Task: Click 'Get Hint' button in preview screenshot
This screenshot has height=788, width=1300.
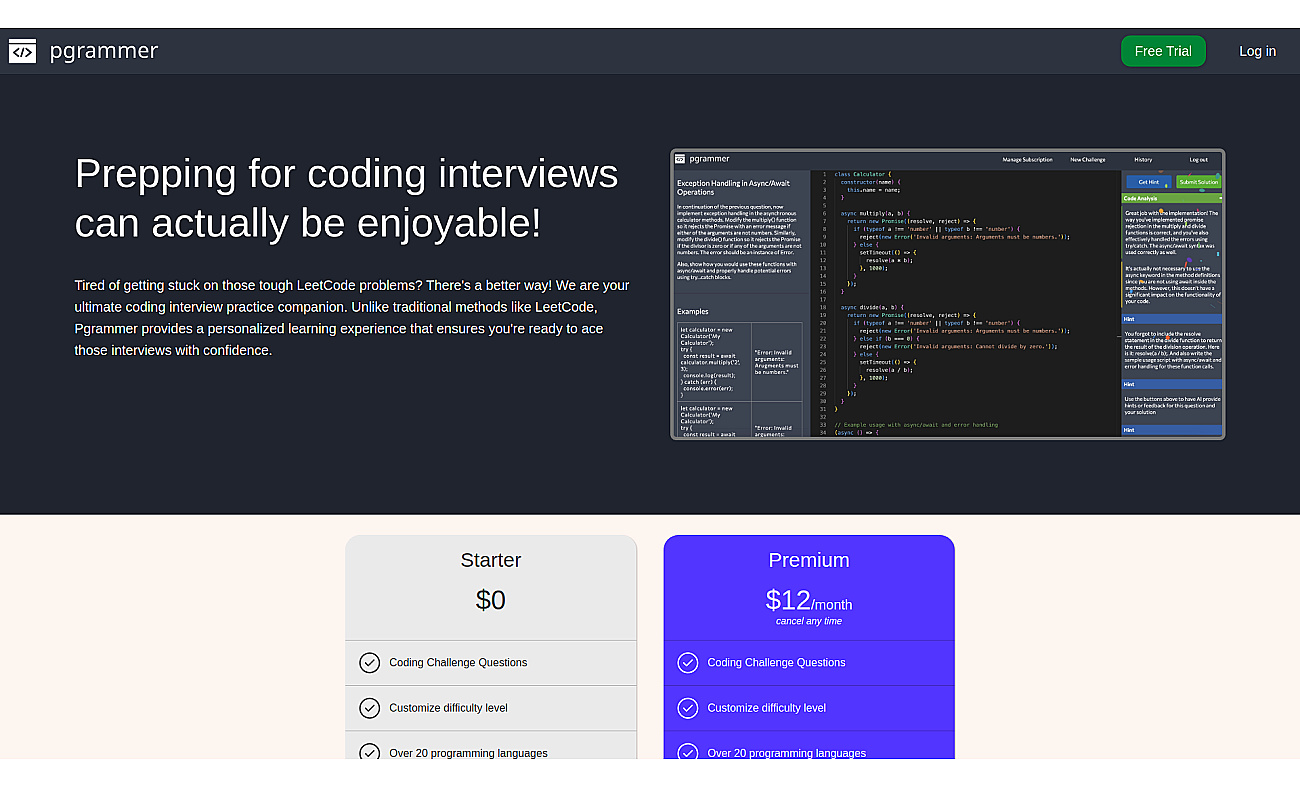Action: 1148,182
